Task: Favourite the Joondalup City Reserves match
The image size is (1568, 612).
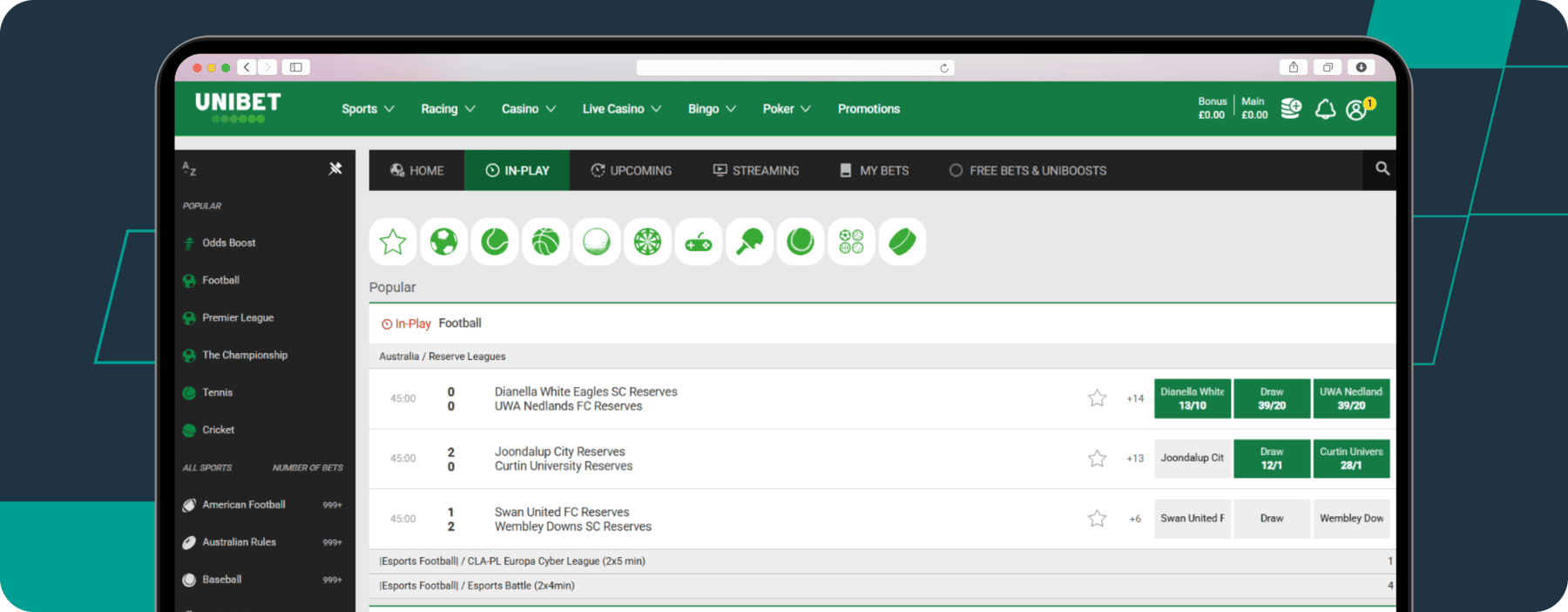Action: 1097,459
